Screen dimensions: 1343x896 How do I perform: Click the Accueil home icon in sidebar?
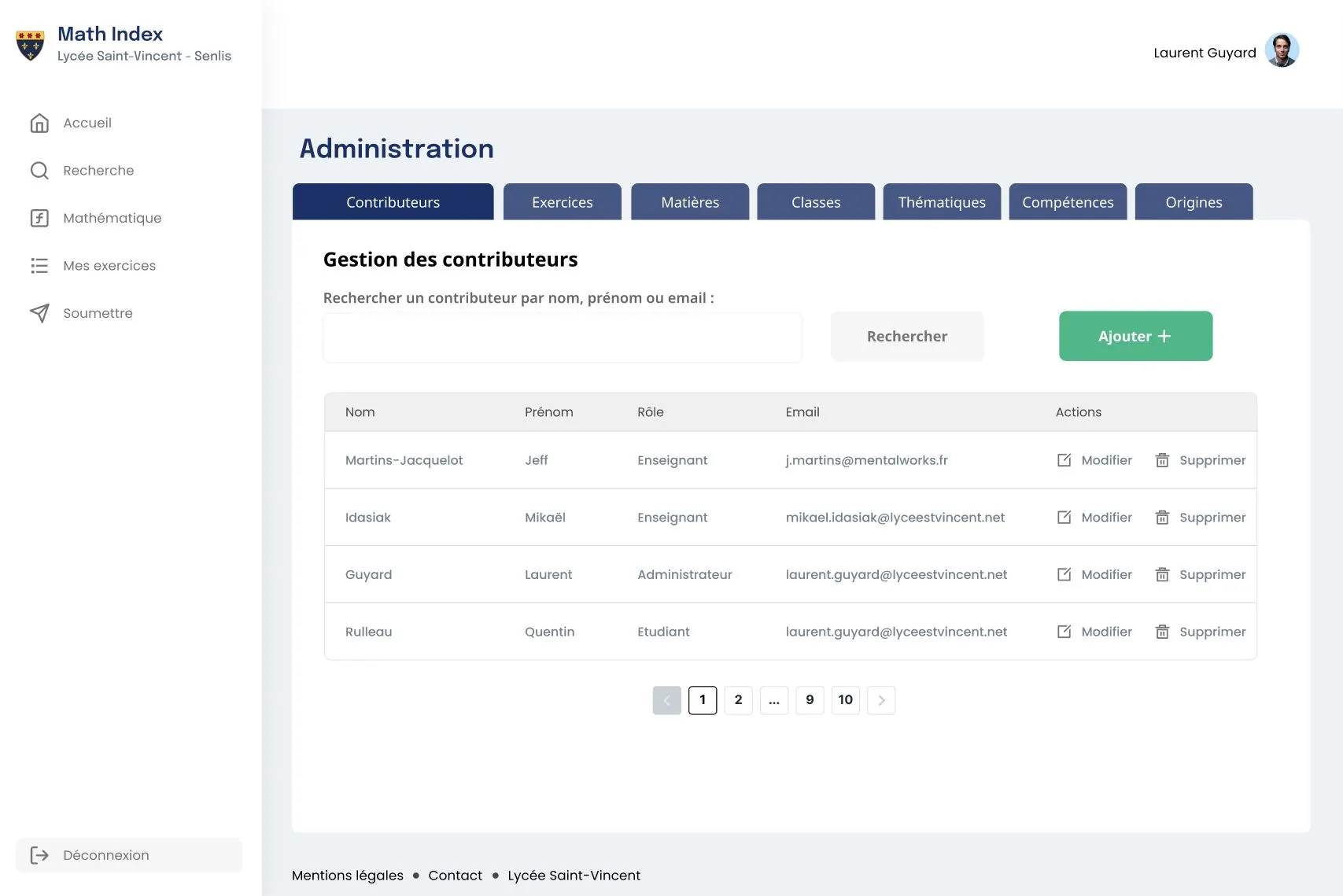[x=39, y=124]
